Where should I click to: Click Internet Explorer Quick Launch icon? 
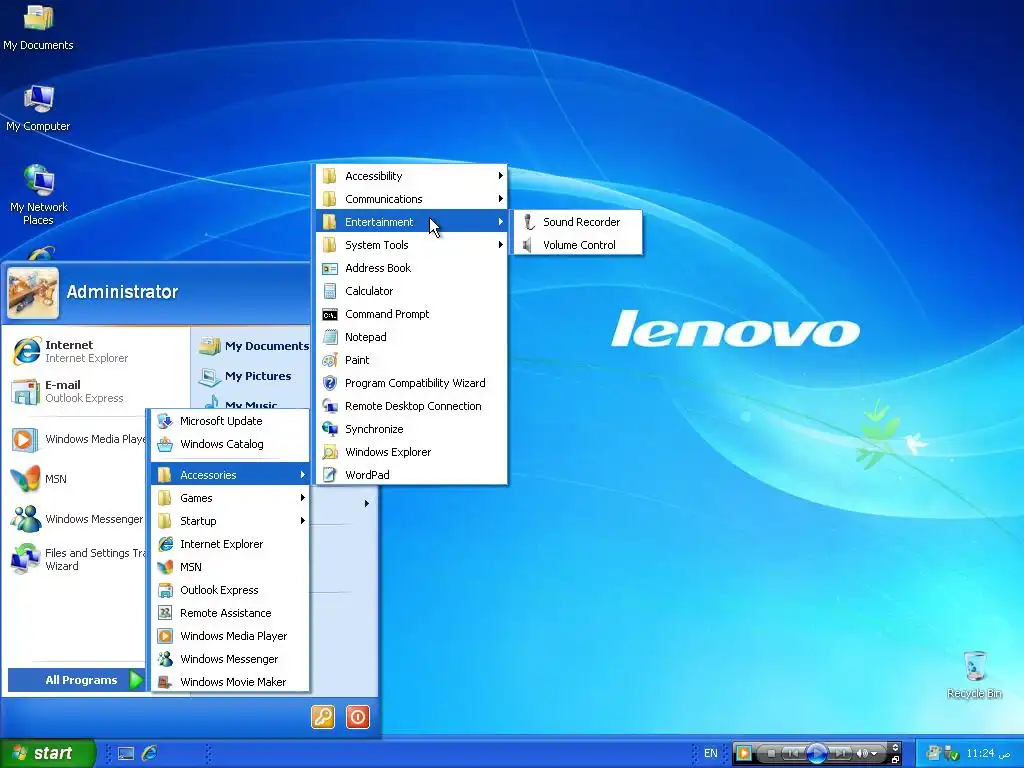[x=150, y=753]
